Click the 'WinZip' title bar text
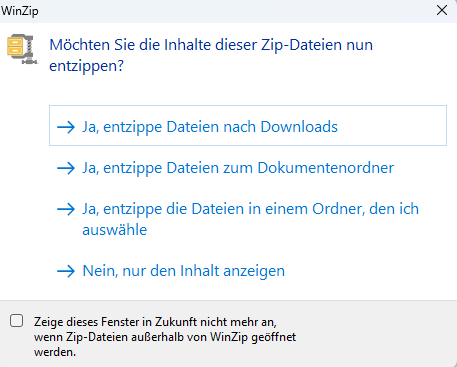Viewport: 457px width, 367px height. (x=20, y=11)
